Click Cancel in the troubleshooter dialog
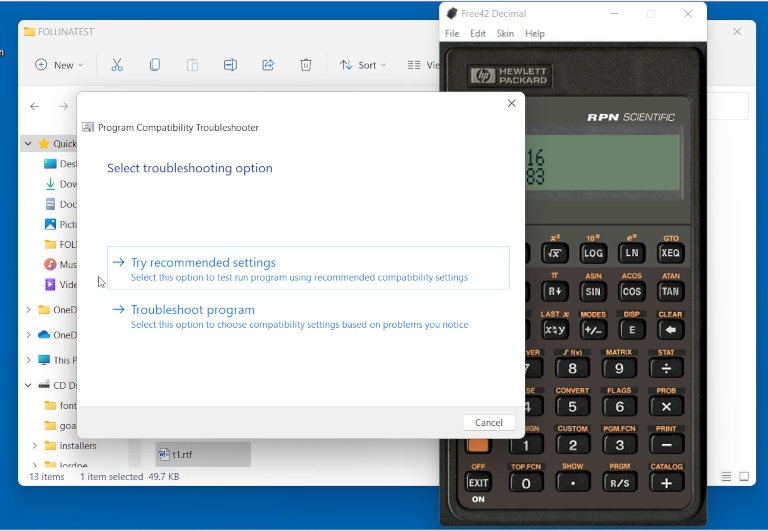 pyautogui.click(x=489, y=422)
